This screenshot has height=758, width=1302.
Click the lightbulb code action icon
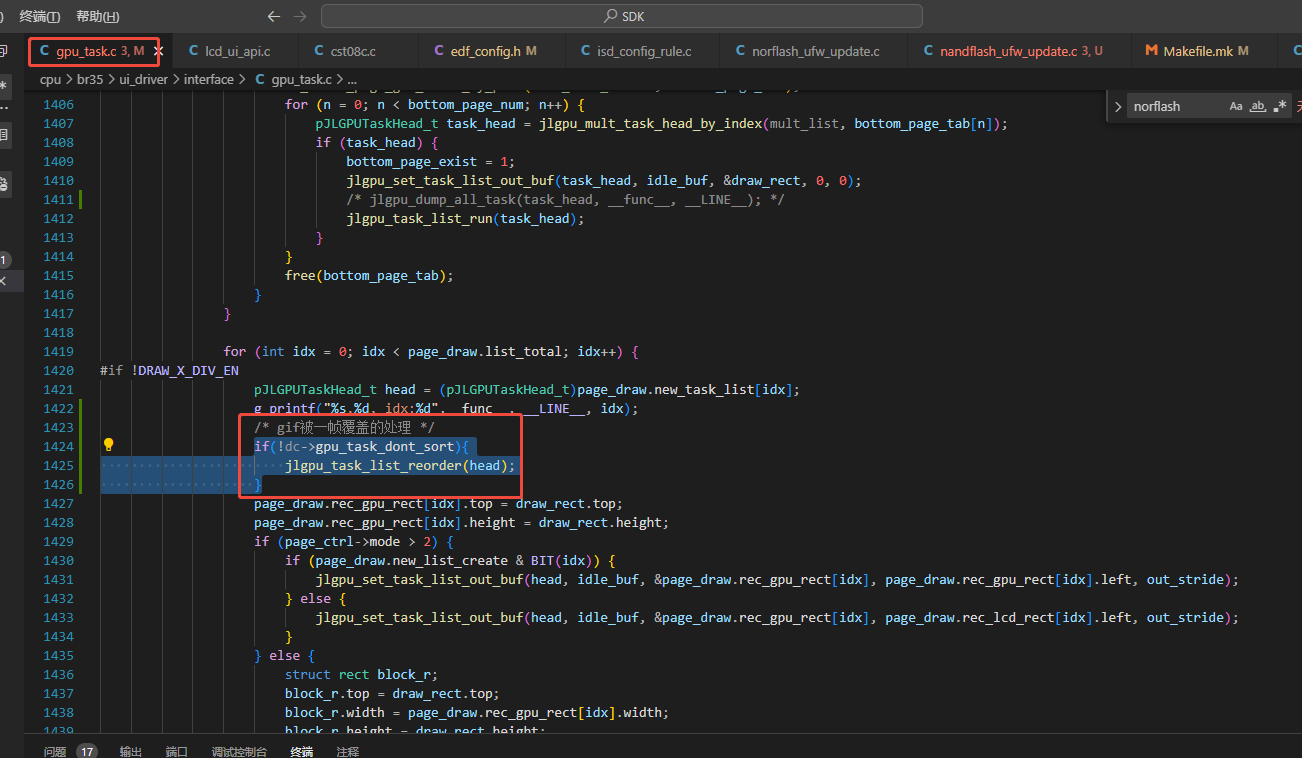[109, 445]
